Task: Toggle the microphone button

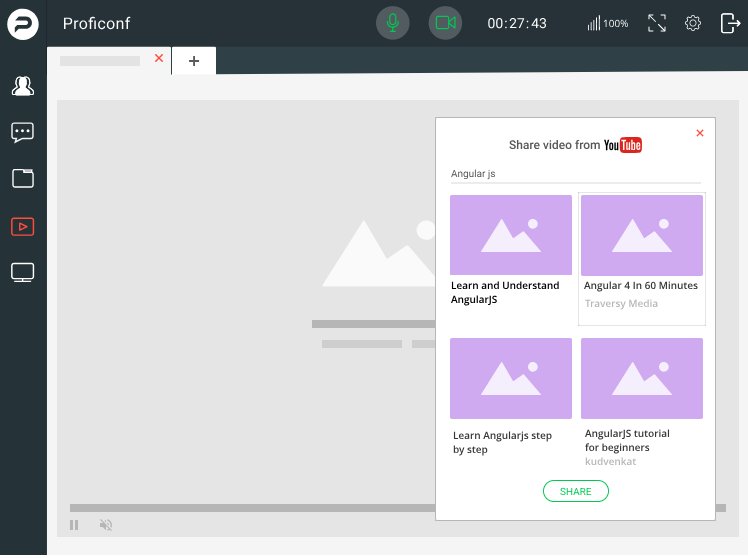Action: pyautogui.click(x=393, y=23)
